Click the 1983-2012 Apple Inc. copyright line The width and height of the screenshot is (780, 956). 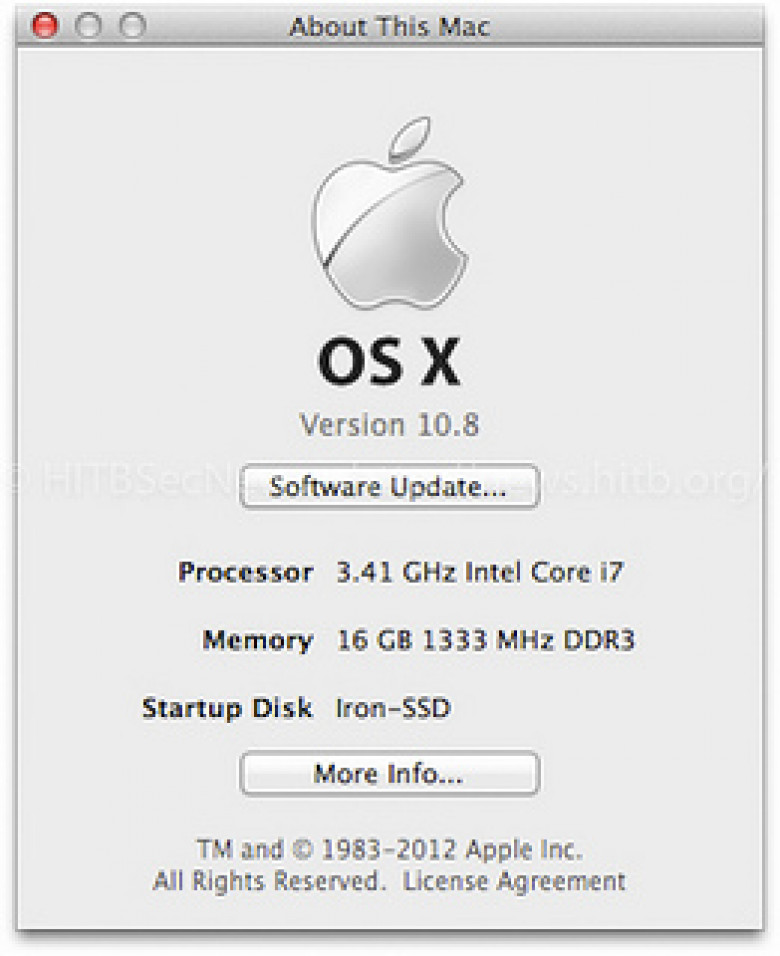click(x=390, y=850)
